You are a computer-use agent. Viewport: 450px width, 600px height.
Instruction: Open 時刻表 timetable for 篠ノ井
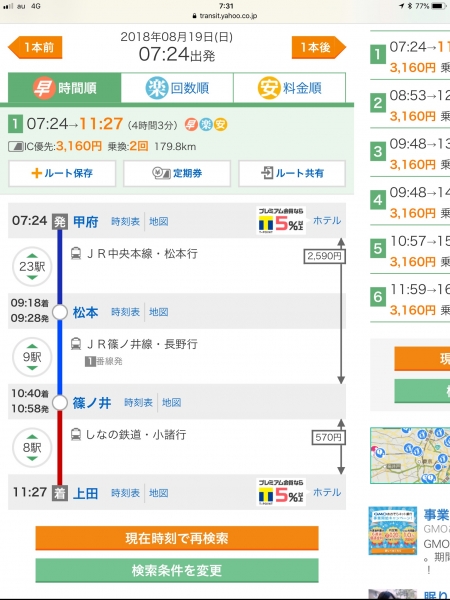139,403
